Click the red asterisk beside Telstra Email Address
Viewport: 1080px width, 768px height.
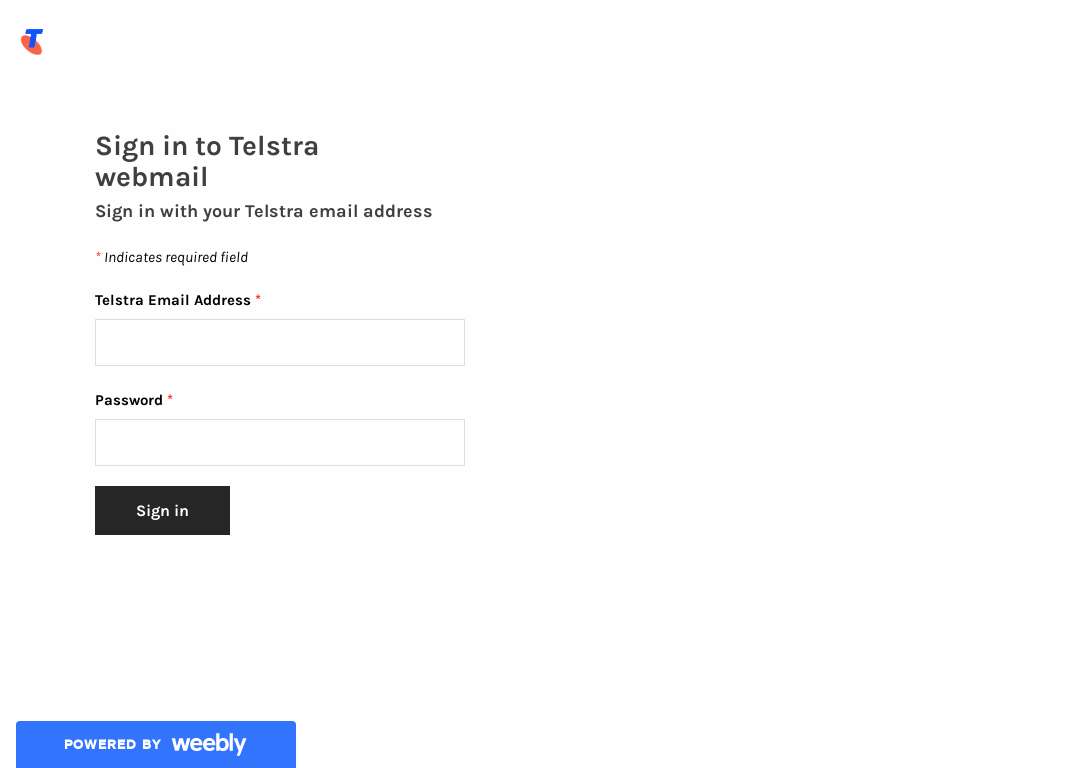(x=258, y=298)
